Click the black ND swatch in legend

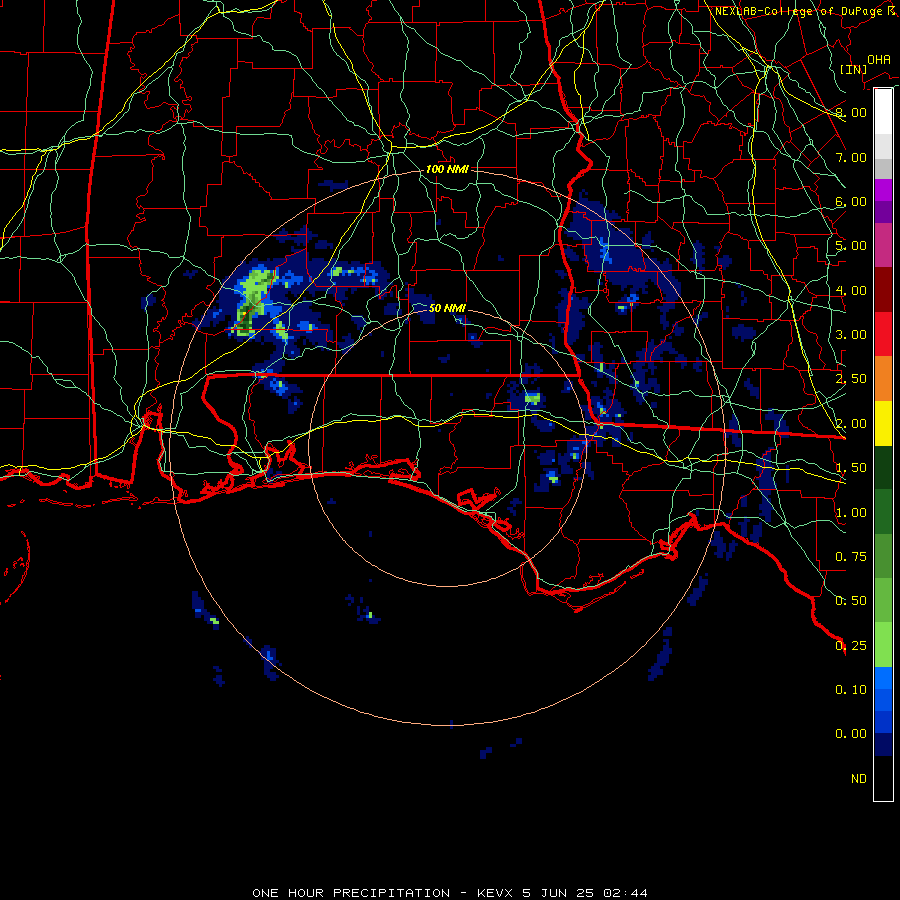pyautogui.click(x=883, y=778)
